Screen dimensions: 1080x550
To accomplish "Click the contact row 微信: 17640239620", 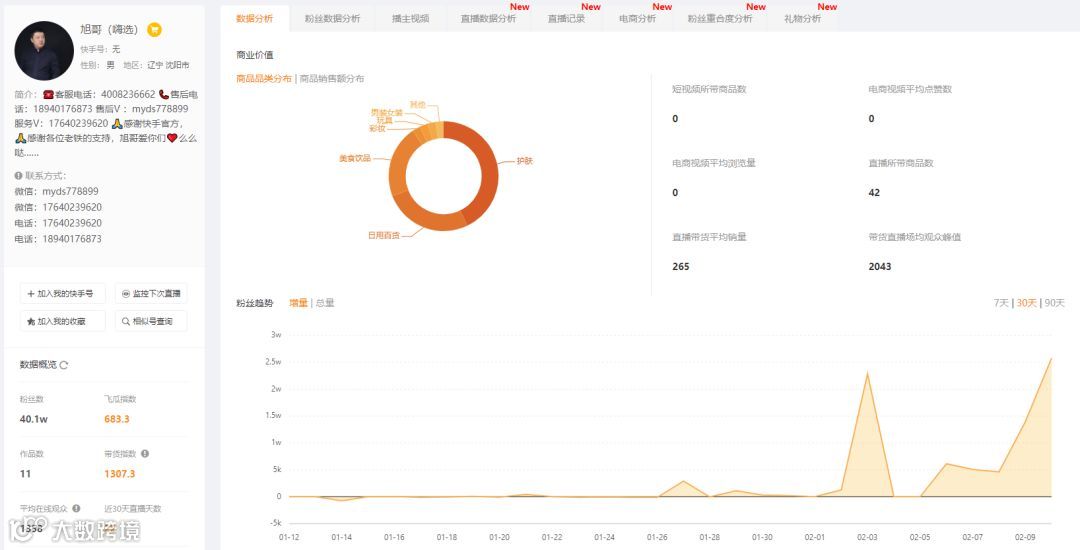I will pos(58,207).
